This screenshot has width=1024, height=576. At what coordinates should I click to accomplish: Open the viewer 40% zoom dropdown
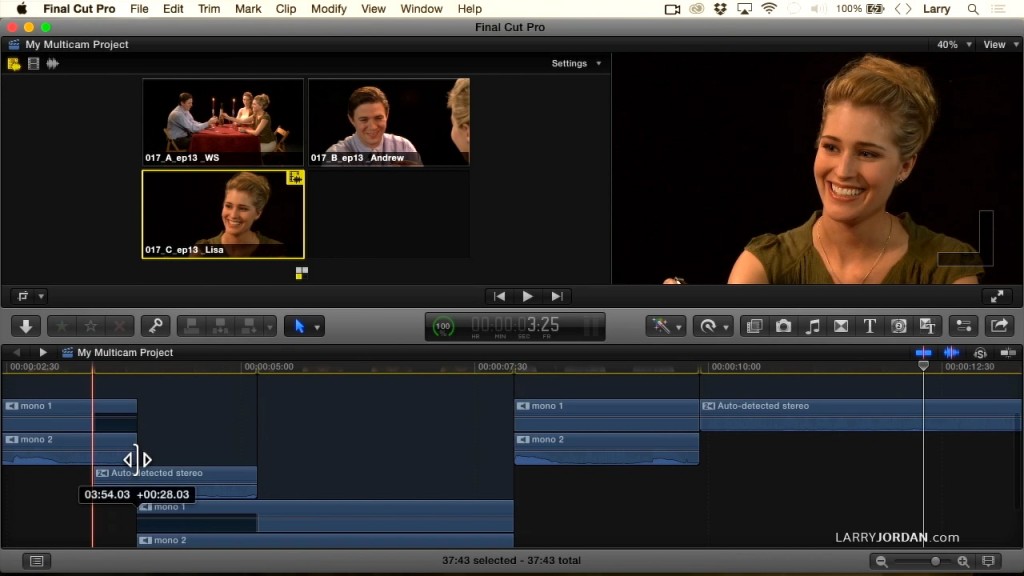[x=952, y=45]
